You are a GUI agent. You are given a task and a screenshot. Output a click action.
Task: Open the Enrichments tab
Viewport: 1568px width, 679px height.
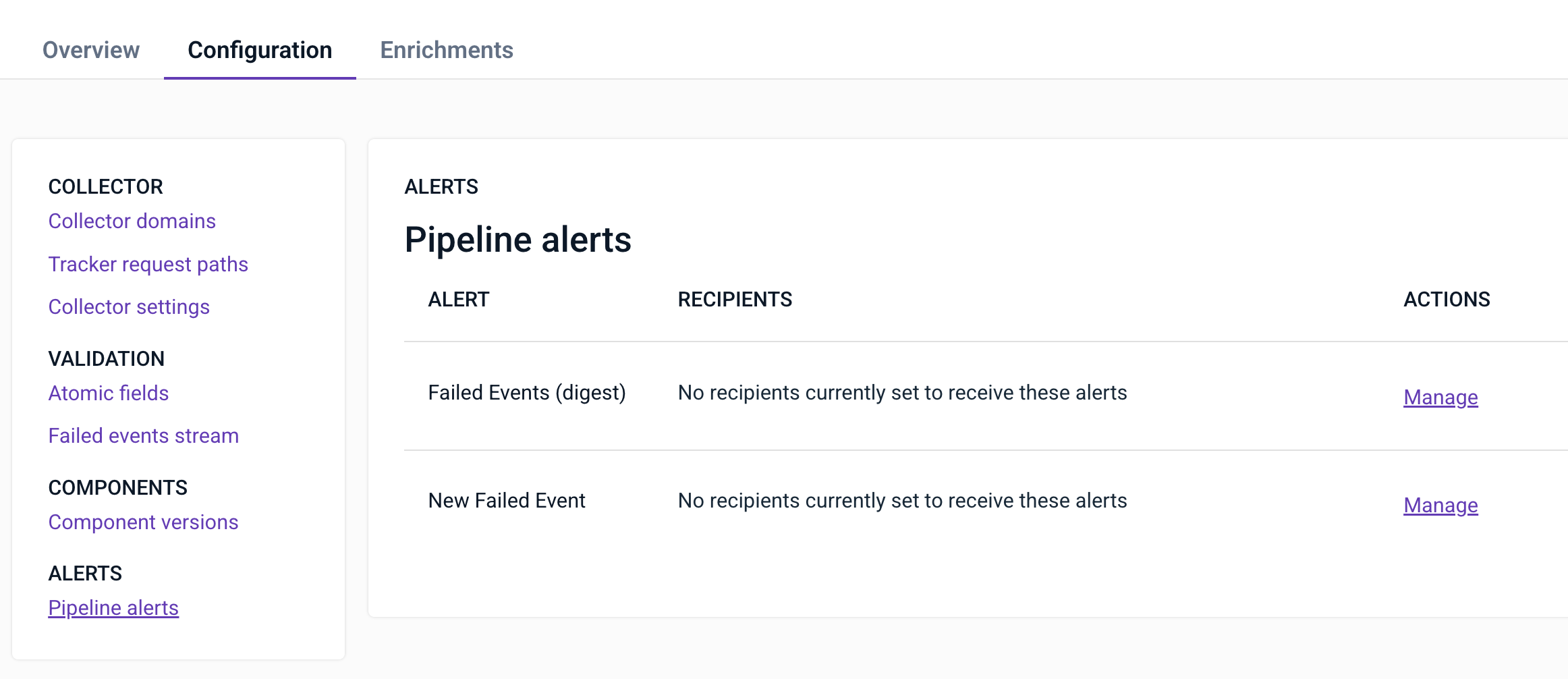point(447,50)
